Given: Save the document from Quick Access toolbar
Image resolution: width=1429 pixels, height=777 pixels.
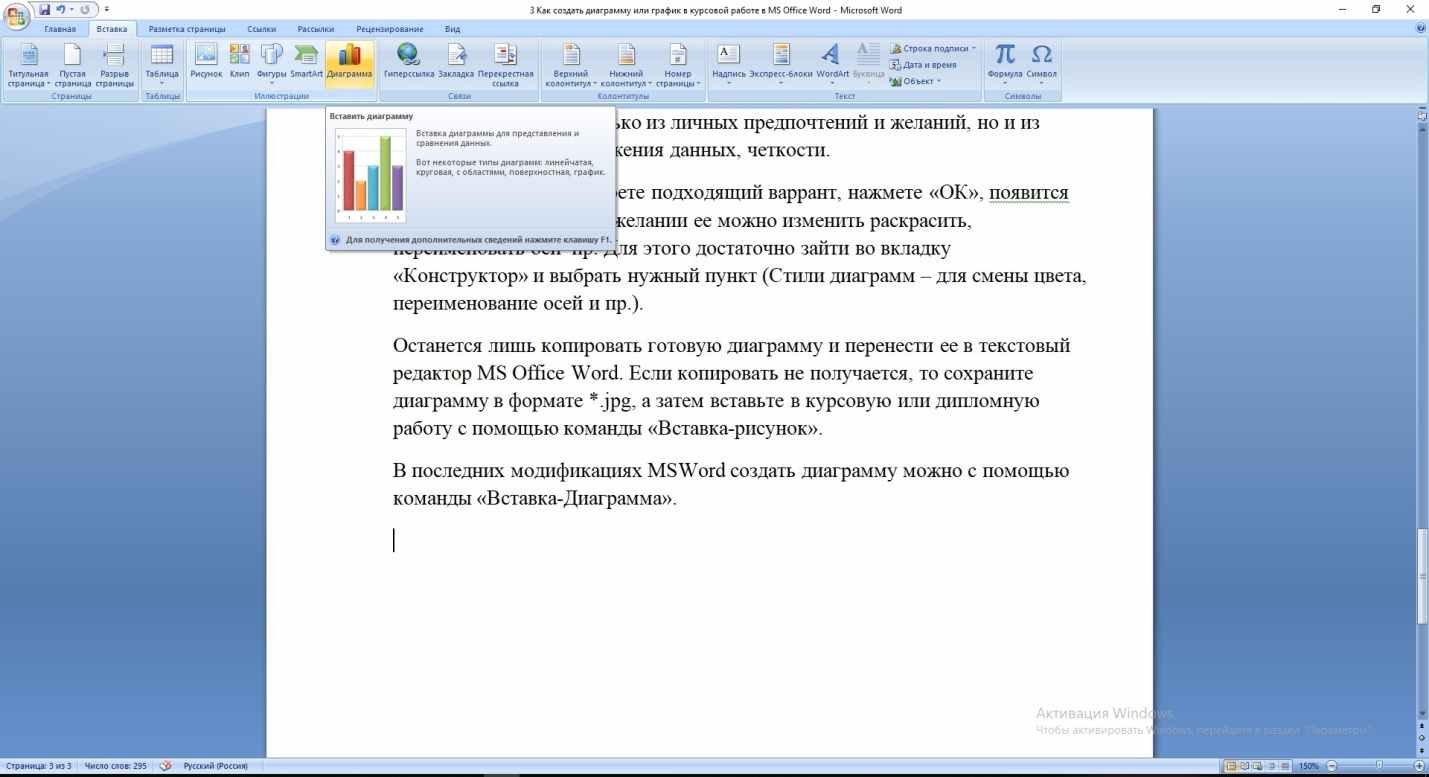Looking at the screenshot, I should point(44,10).
